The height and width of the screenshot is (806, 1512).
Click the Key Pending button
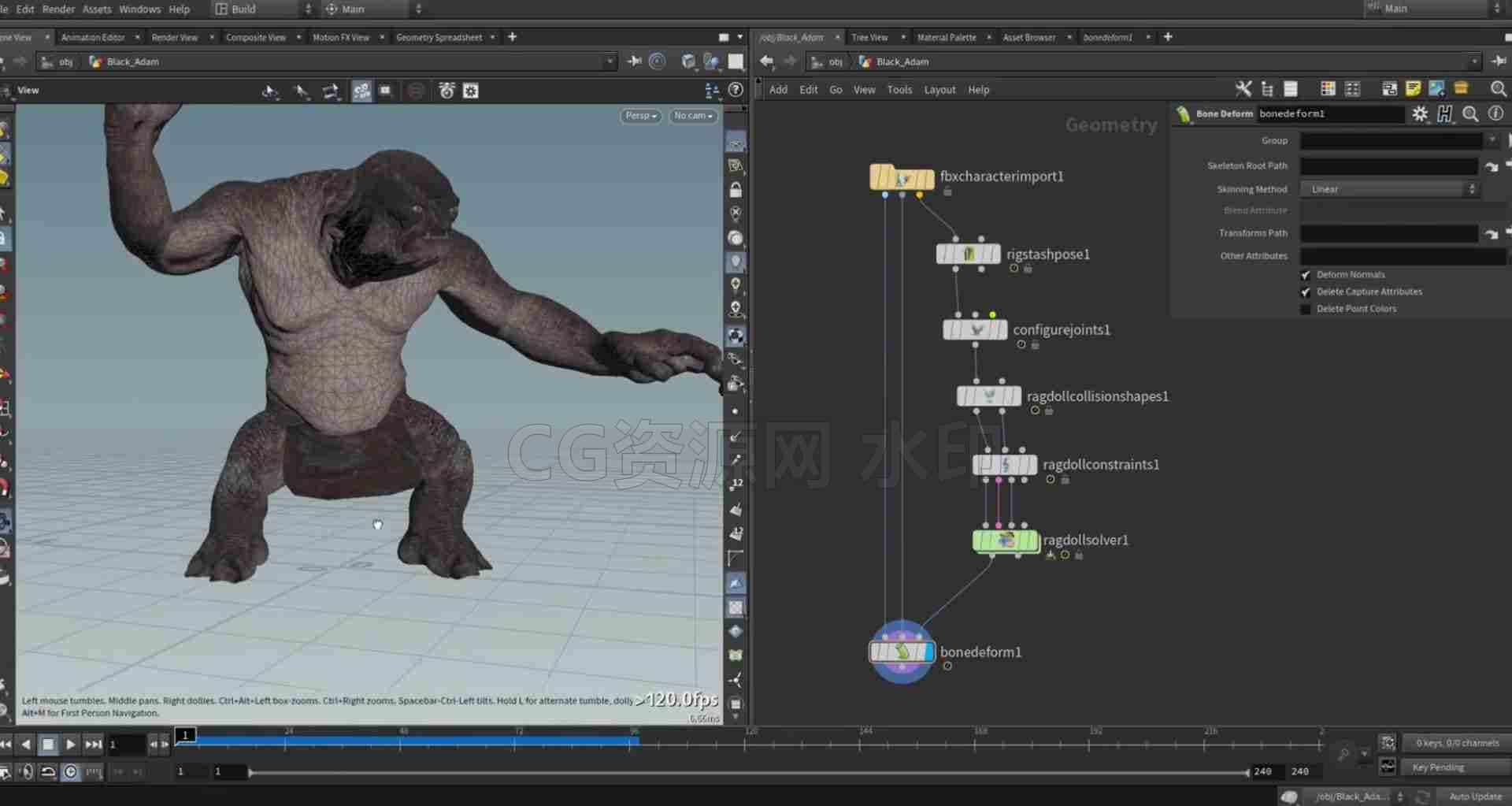(1455, 767)
